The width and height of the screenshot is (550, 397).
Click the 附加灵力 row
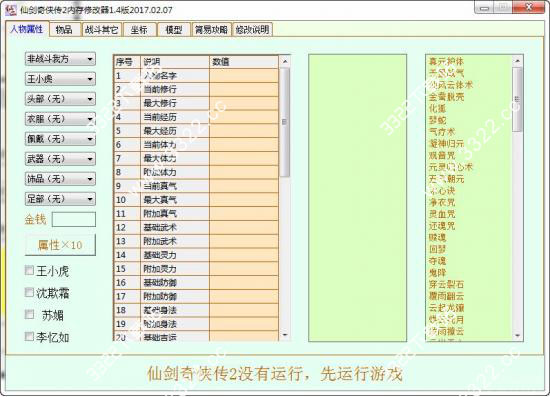point(196,269)
